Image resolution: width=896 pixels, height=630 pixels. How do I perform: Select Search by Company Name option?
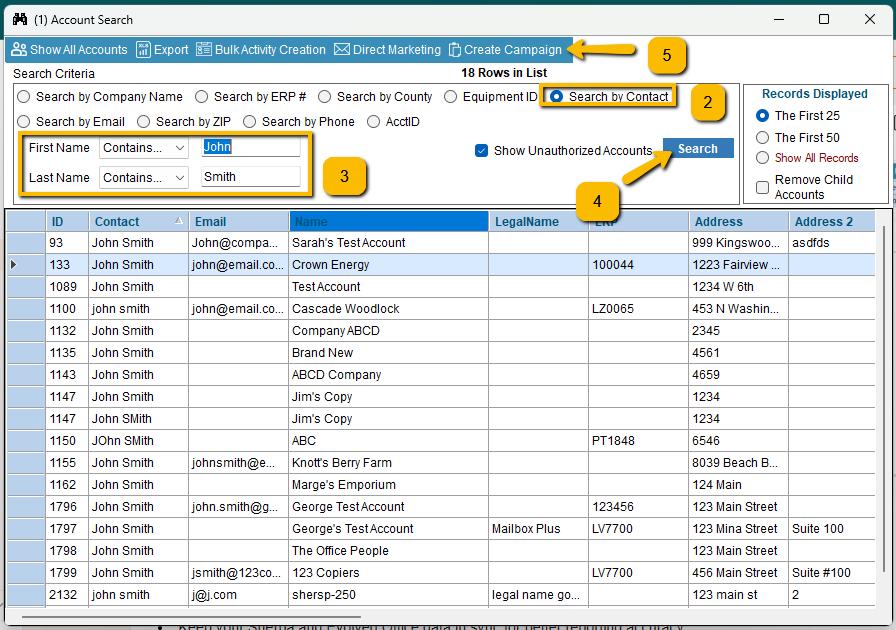[x=24, y=97]
